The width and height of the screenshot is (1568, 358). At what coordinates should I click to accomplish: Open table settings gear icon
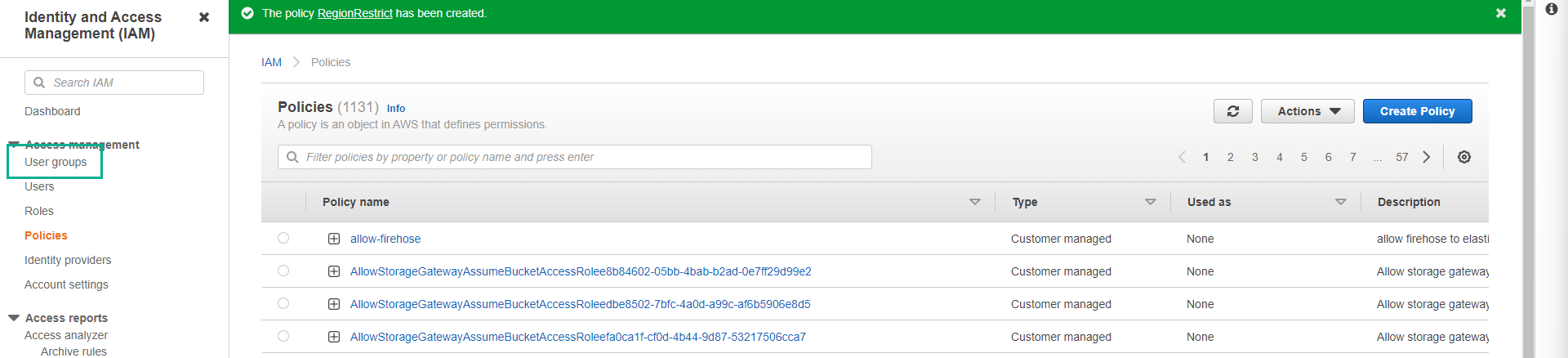[1464, 157]
